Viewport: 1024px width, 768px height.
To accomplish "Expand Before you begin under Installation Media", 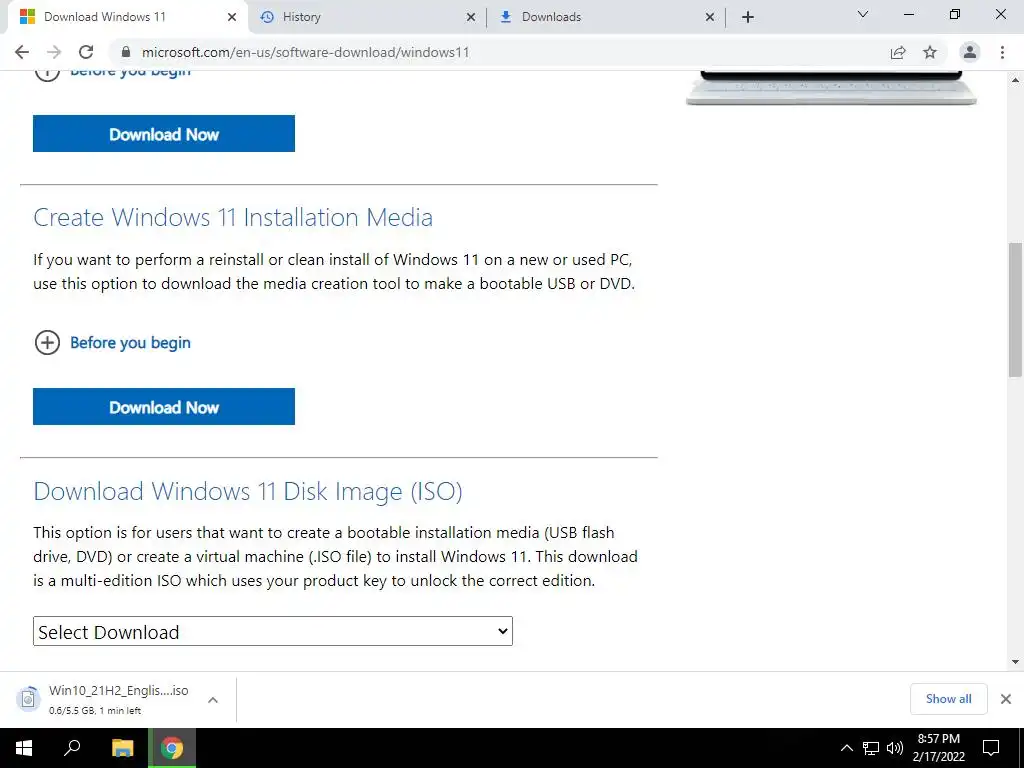I will coord(112,342).
